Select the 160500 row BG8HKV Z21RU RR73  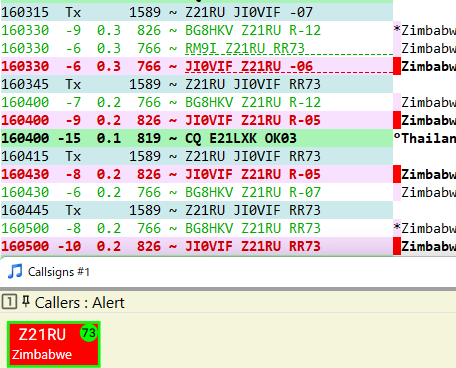197,228
